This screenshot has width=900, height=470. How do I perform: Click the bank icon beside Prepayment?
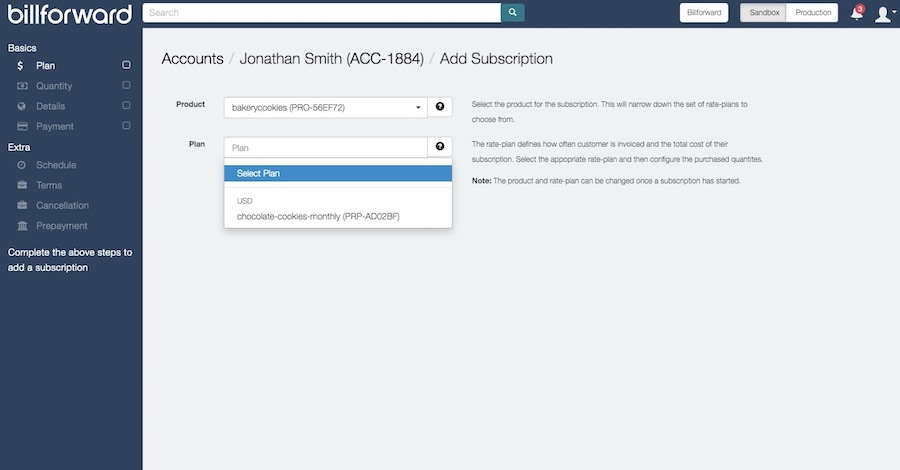pyautogui.click(x=22, y=226)
